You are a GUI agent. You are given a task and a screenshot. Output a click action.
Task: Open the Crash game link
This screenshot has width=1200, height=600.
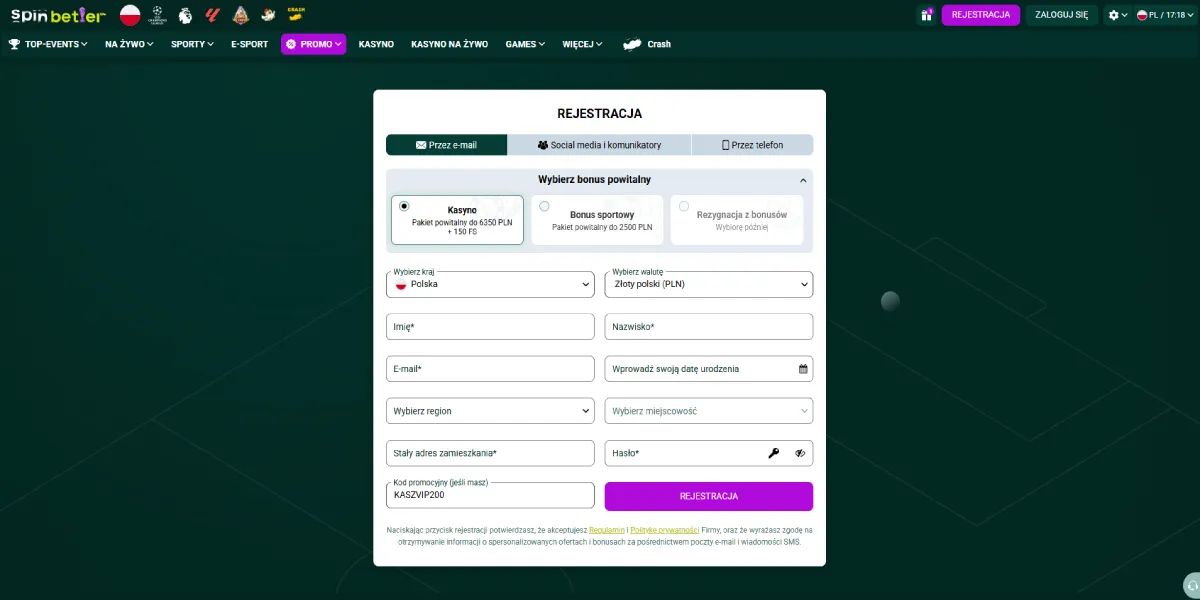coord(647,44)
